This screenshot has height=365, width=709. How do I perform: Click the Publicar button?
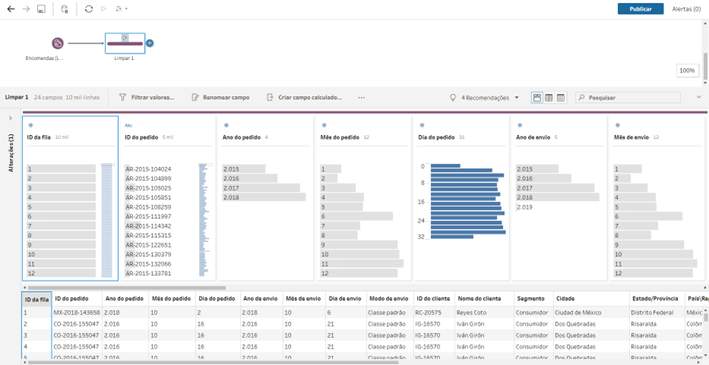[x=640, y=9]
